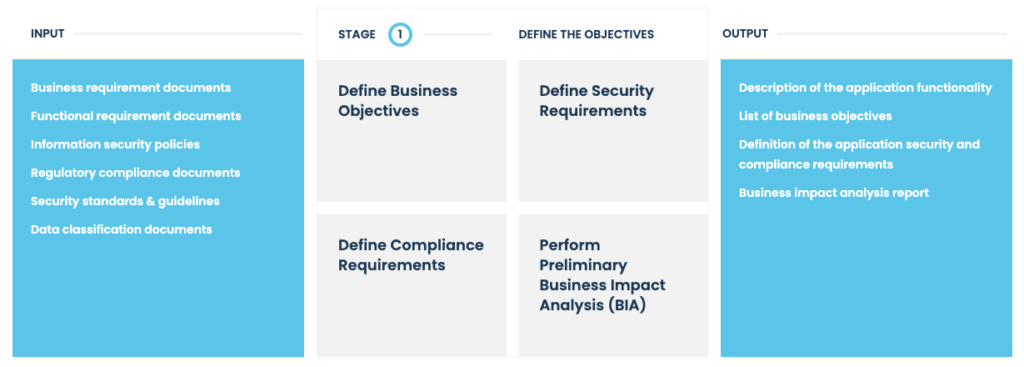Click the DEFINE THE OBJECTIVES heading
This screenshot has width=1024, height=367.
coord(586,35)
